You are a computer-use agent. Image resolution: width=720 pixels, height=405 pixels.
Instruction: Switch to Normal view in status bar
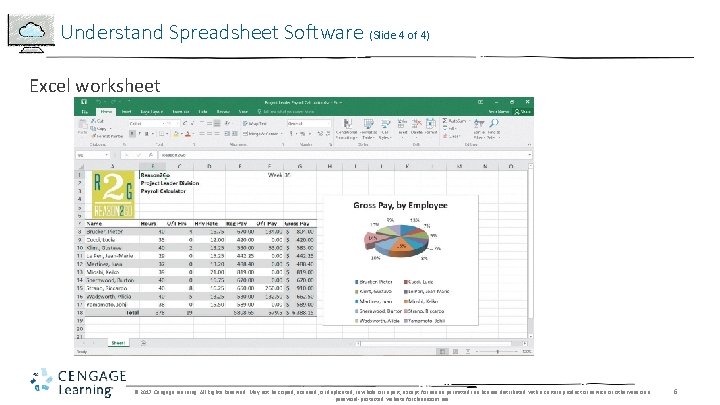pos(442,351)
